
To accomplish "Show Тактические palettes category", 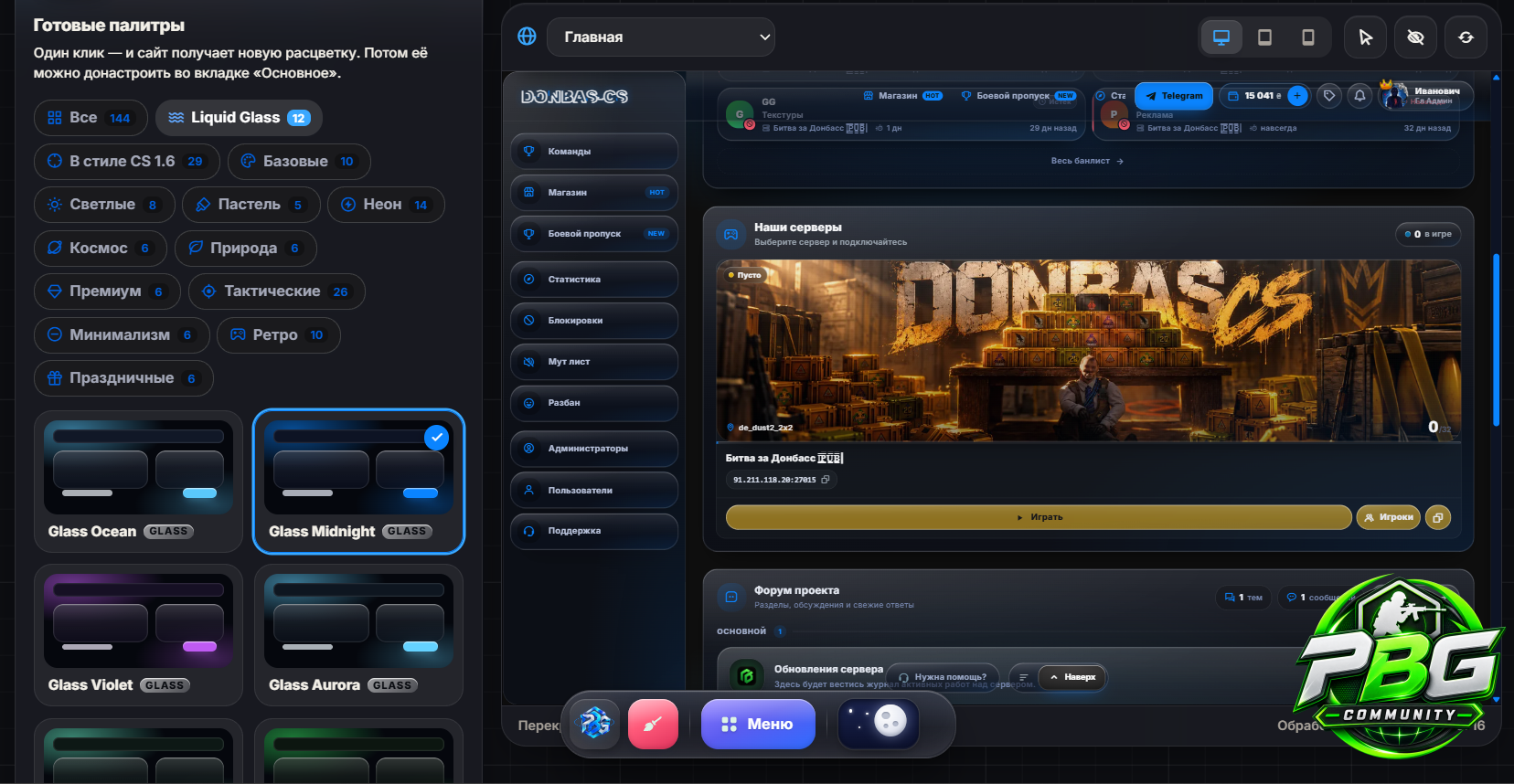I will point(277,291).
